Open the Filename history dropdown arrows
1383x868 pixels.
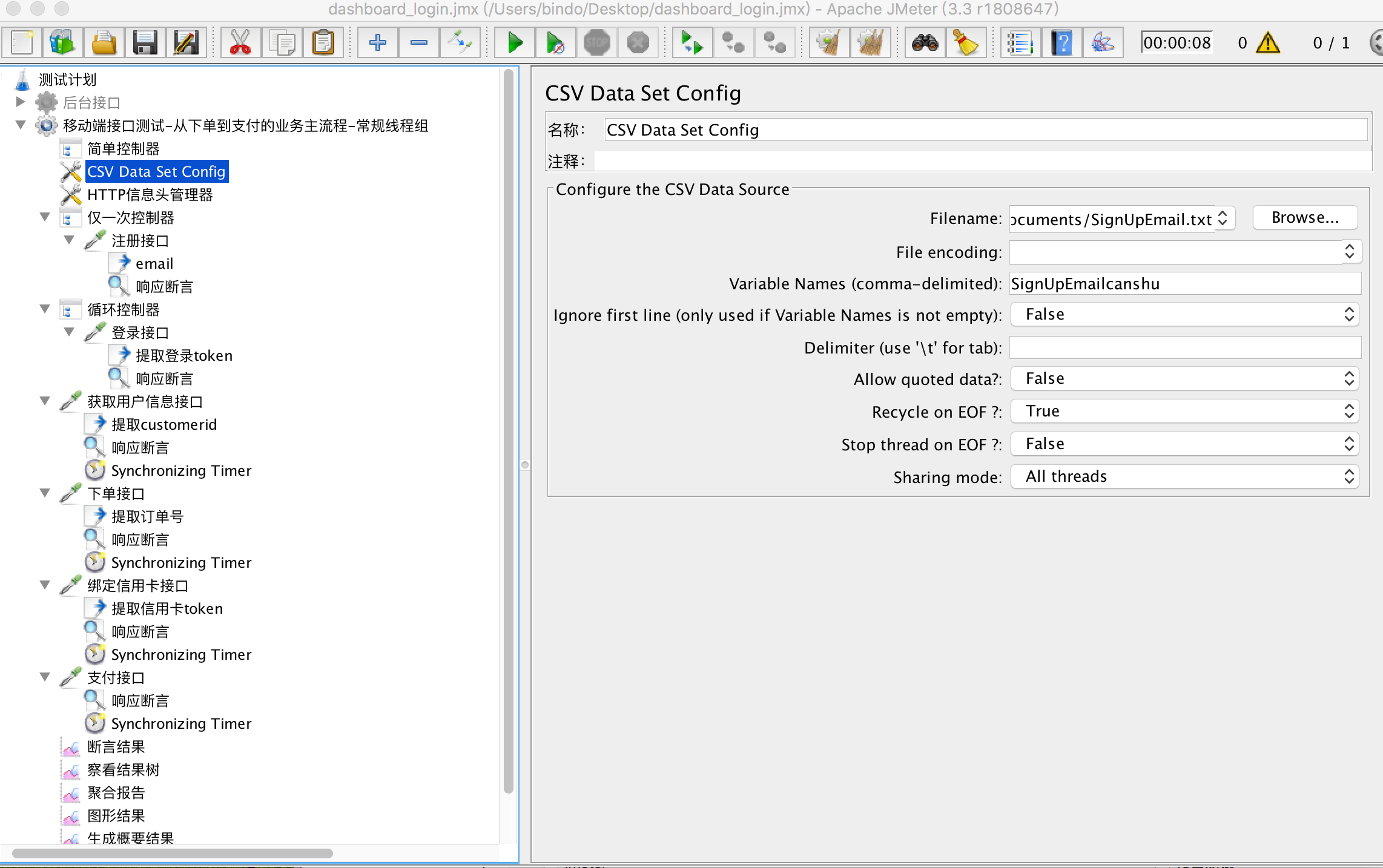tap(1223, 218)
